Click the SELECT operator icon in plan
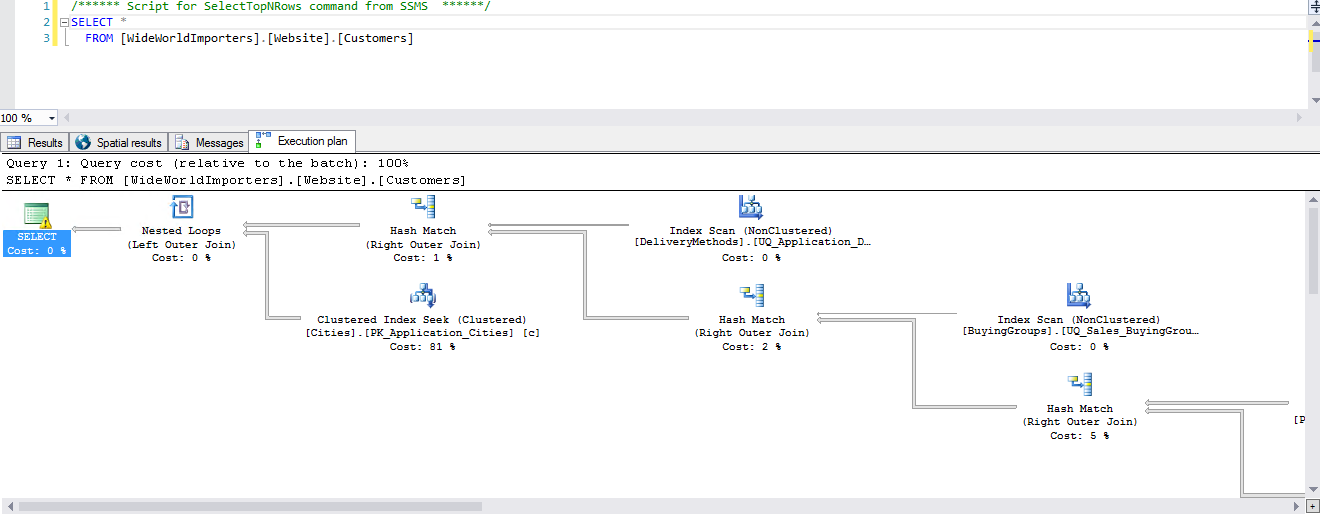This screenshot has height=516, width=1320. [x=37, y=214]
